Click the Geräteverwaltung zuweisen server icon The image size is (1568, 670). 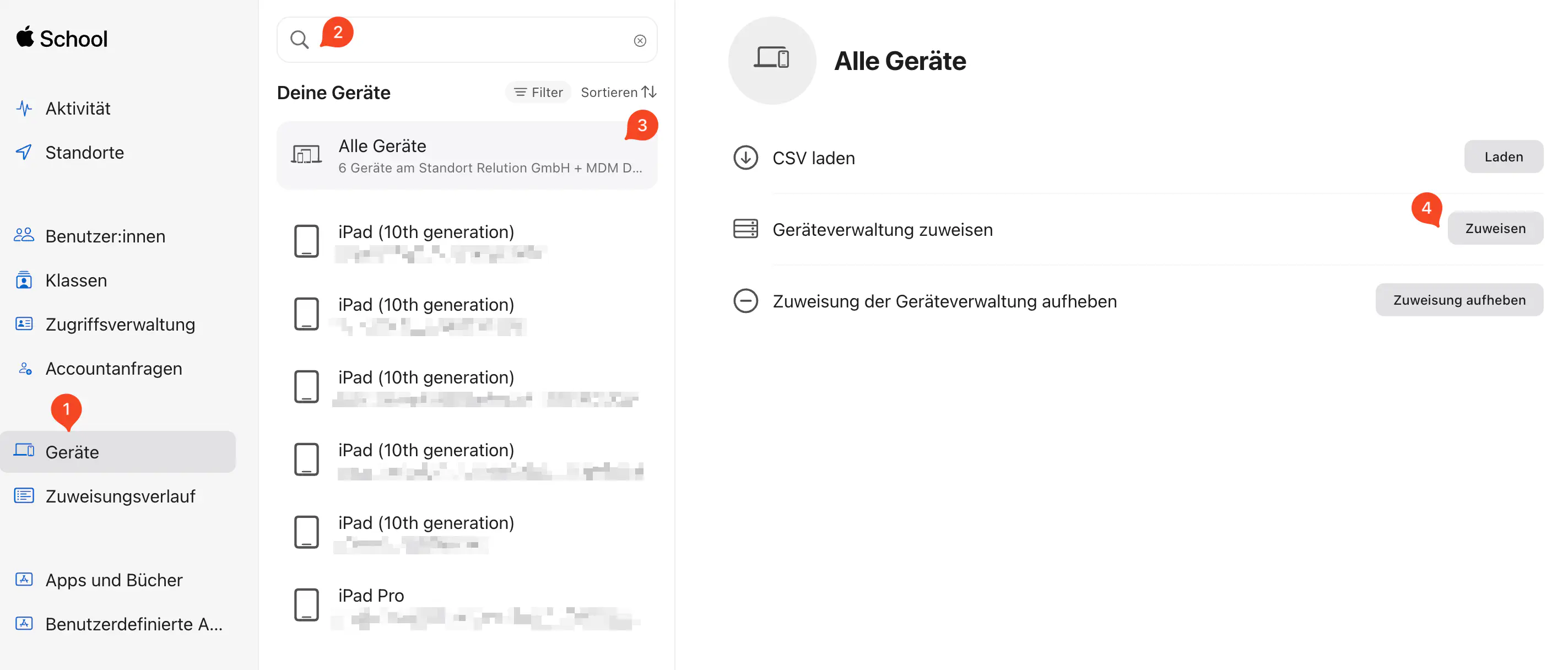[x=745, y=229]
